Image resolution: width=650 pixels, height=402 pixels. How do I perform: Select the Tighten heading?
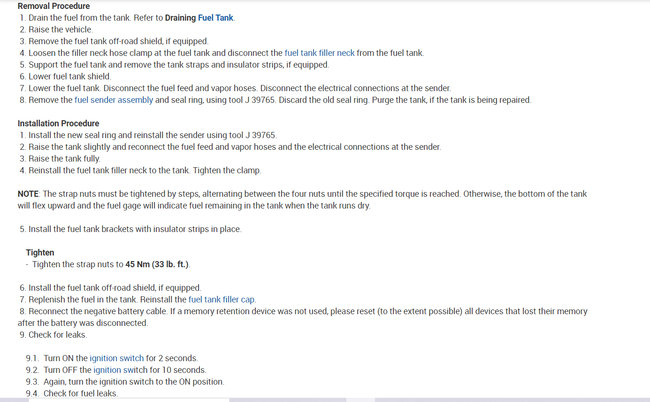point(40,252)
